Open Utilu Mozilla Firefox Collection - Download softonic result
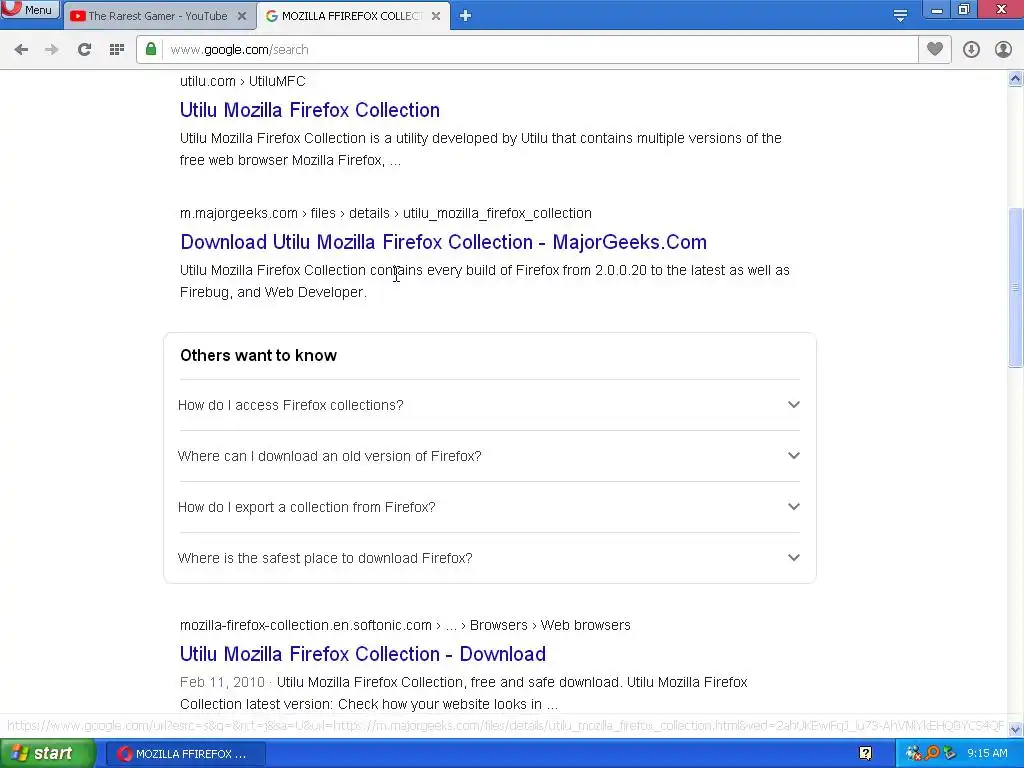 [362, 654]
